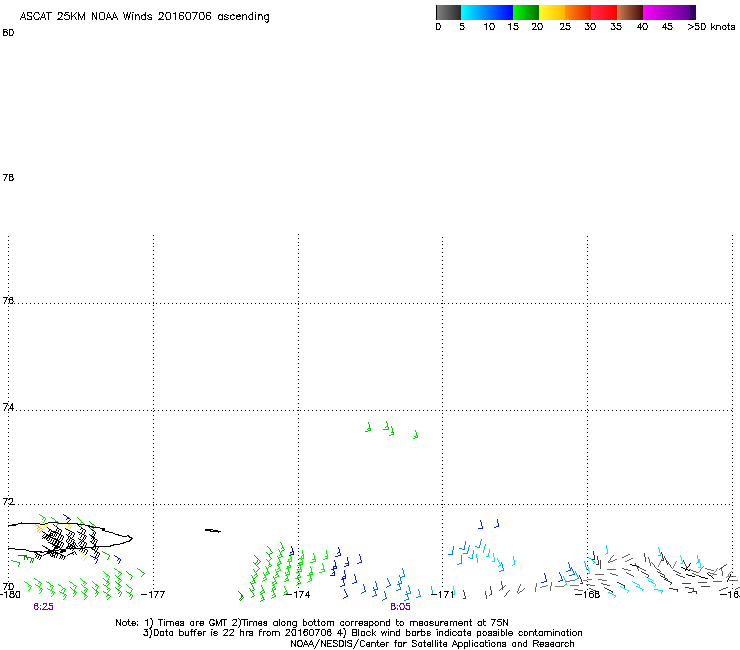Click the "-177" longitude axis label
Image resolution: width=740 pixels, height=650 pixels.
(x=153, y=594)
